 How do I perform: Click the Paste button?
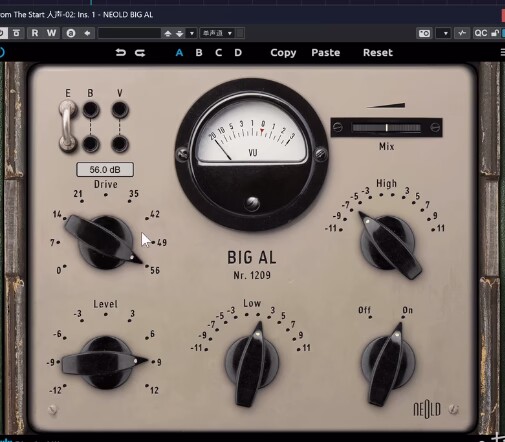[x=326, y=53]
